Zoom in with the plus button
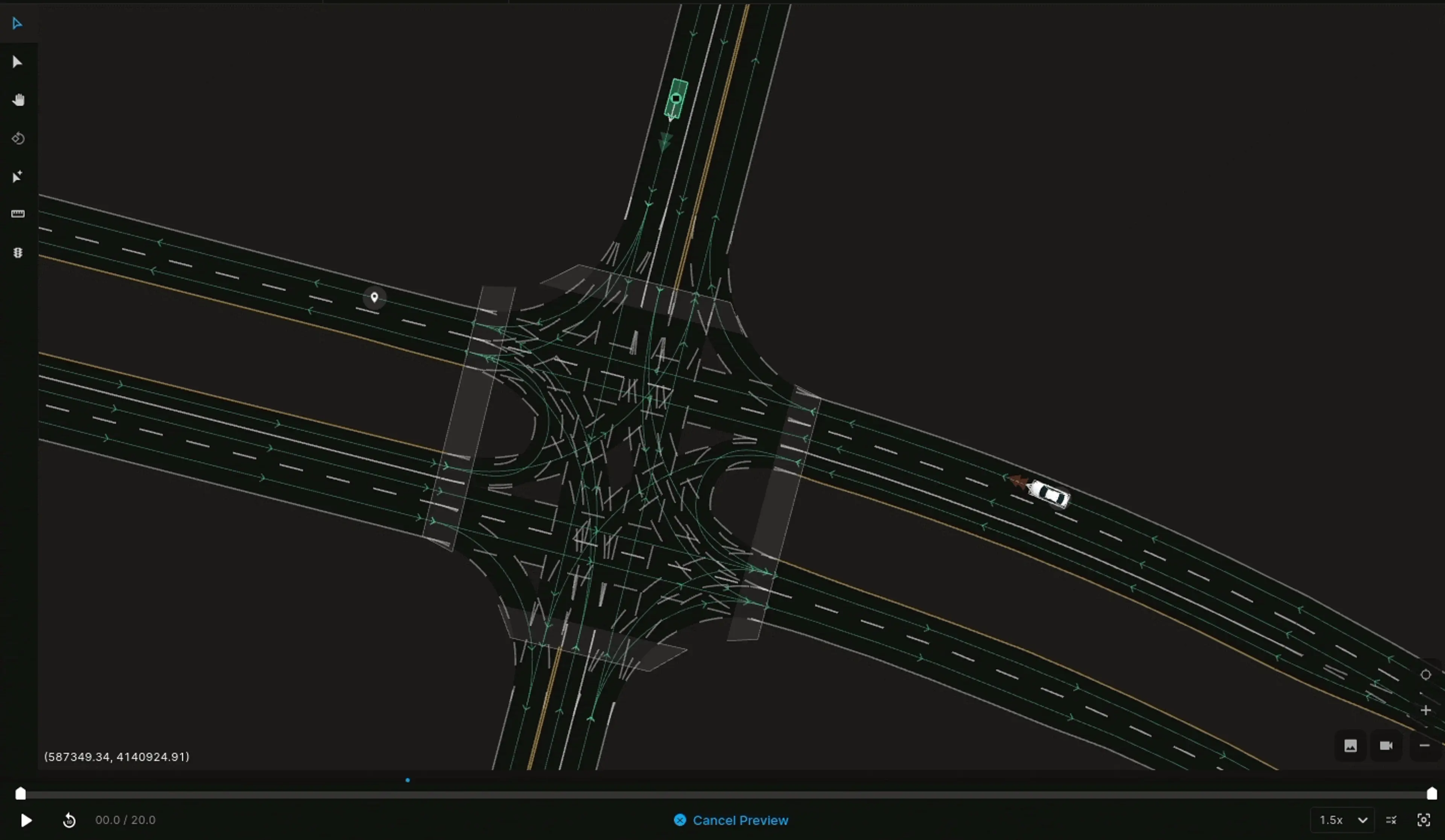 click(1425, 711)
